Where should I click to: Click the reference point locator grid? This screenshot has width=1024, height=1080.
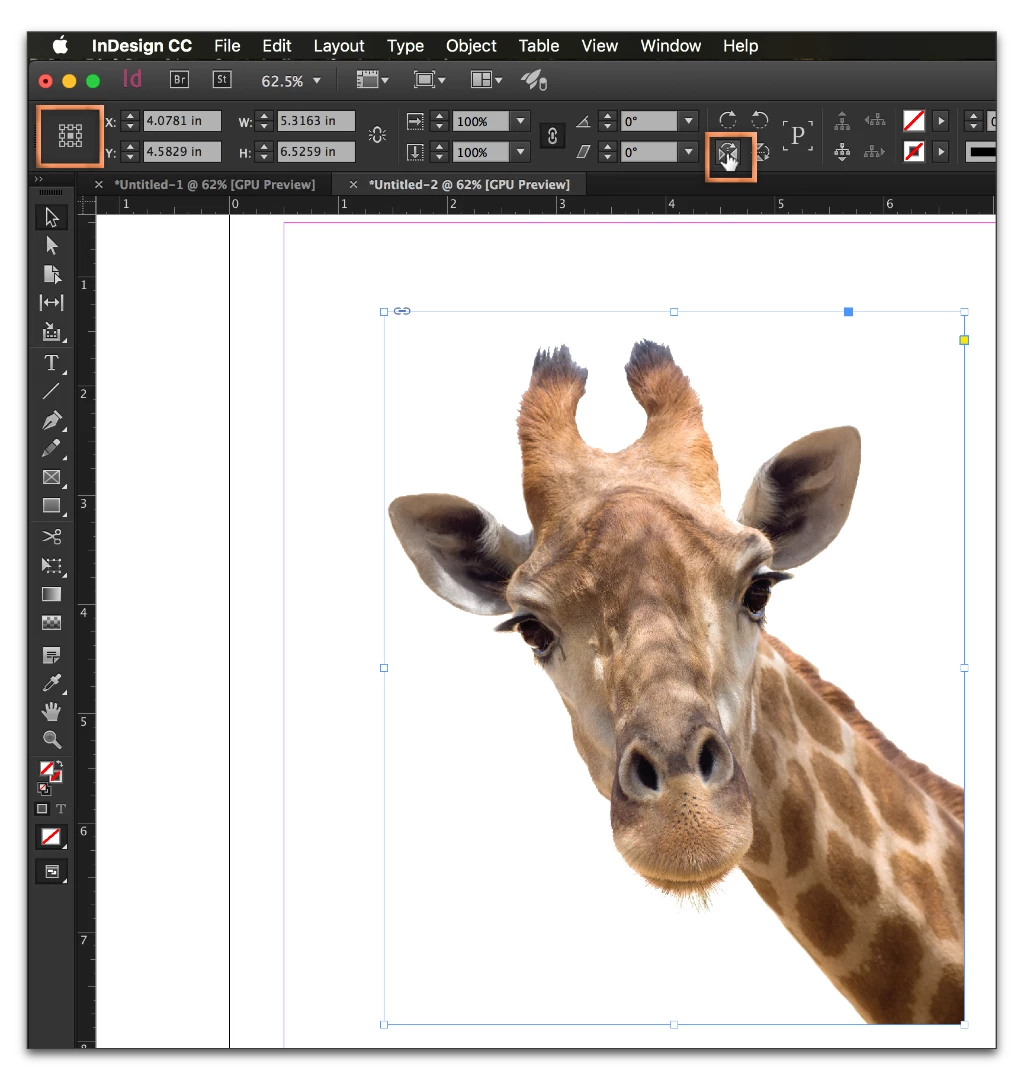pos(70,136)
